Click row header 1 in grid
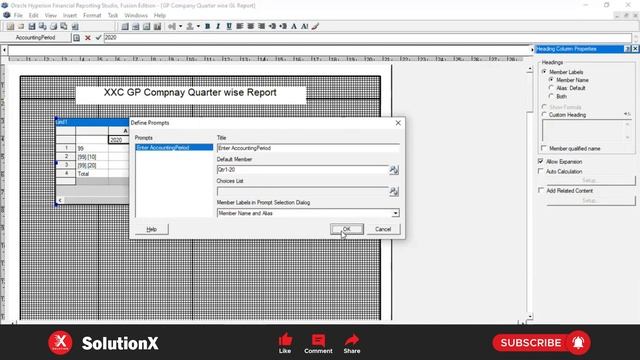Screen dimensions: 640x360 coord(66,148)
